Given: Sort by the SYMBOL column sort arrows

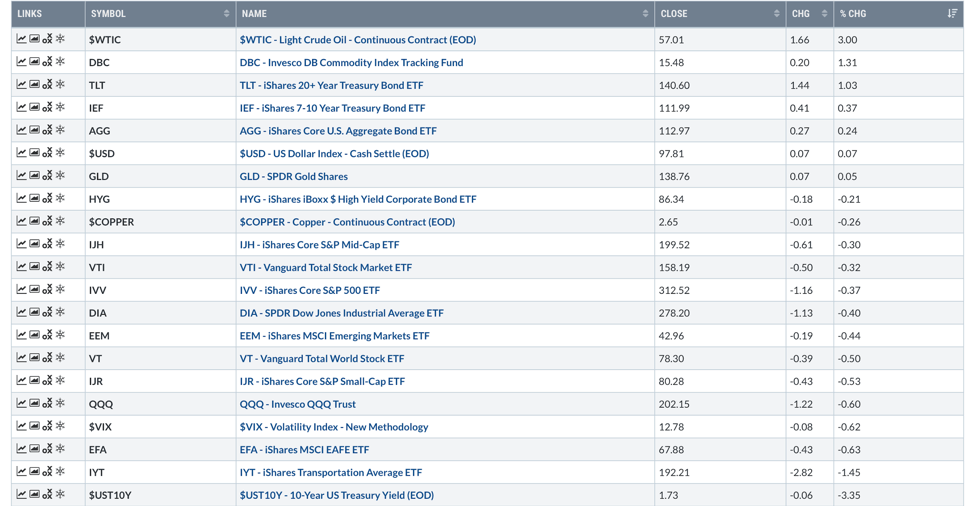Looking at the screenshot, I should click(x=226, y=14).
